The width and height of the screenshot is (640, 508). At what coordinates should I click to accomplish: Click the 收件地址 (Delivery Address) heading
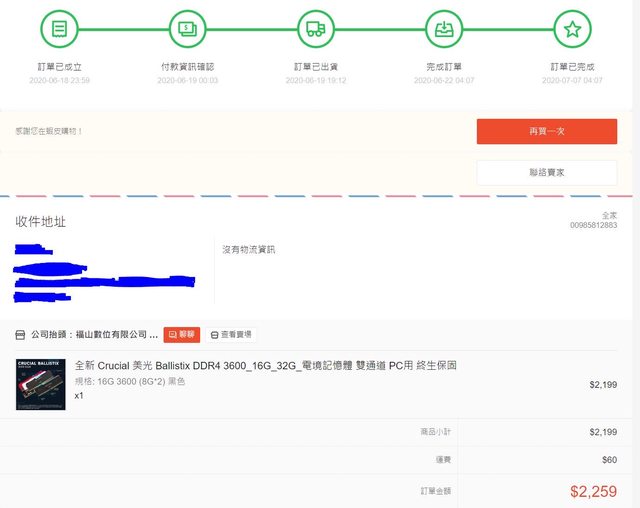(x=41, y=221)
